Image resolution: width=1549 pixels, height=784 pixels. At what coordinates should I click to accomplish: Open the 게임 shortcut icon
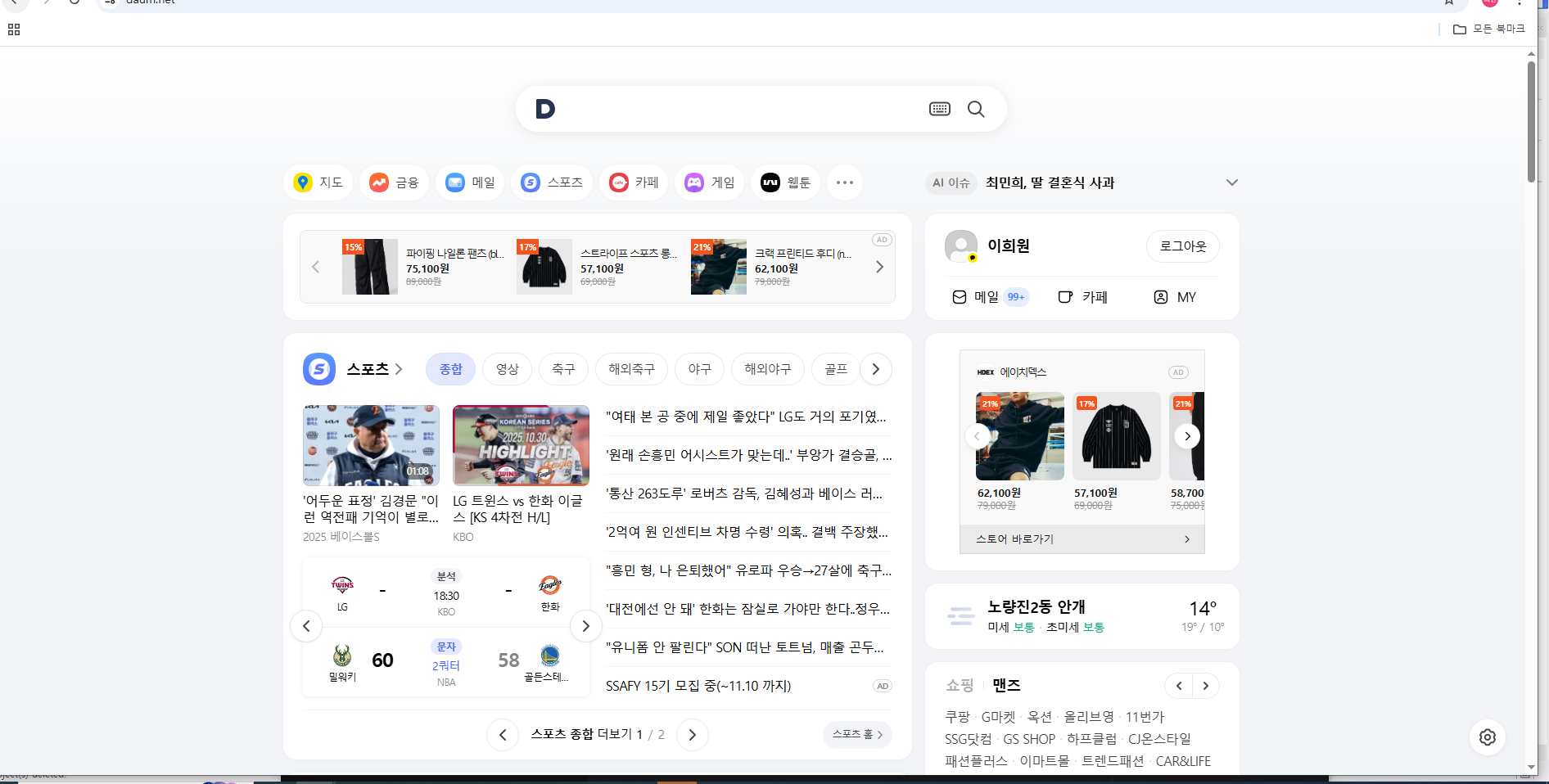[711, 182]
